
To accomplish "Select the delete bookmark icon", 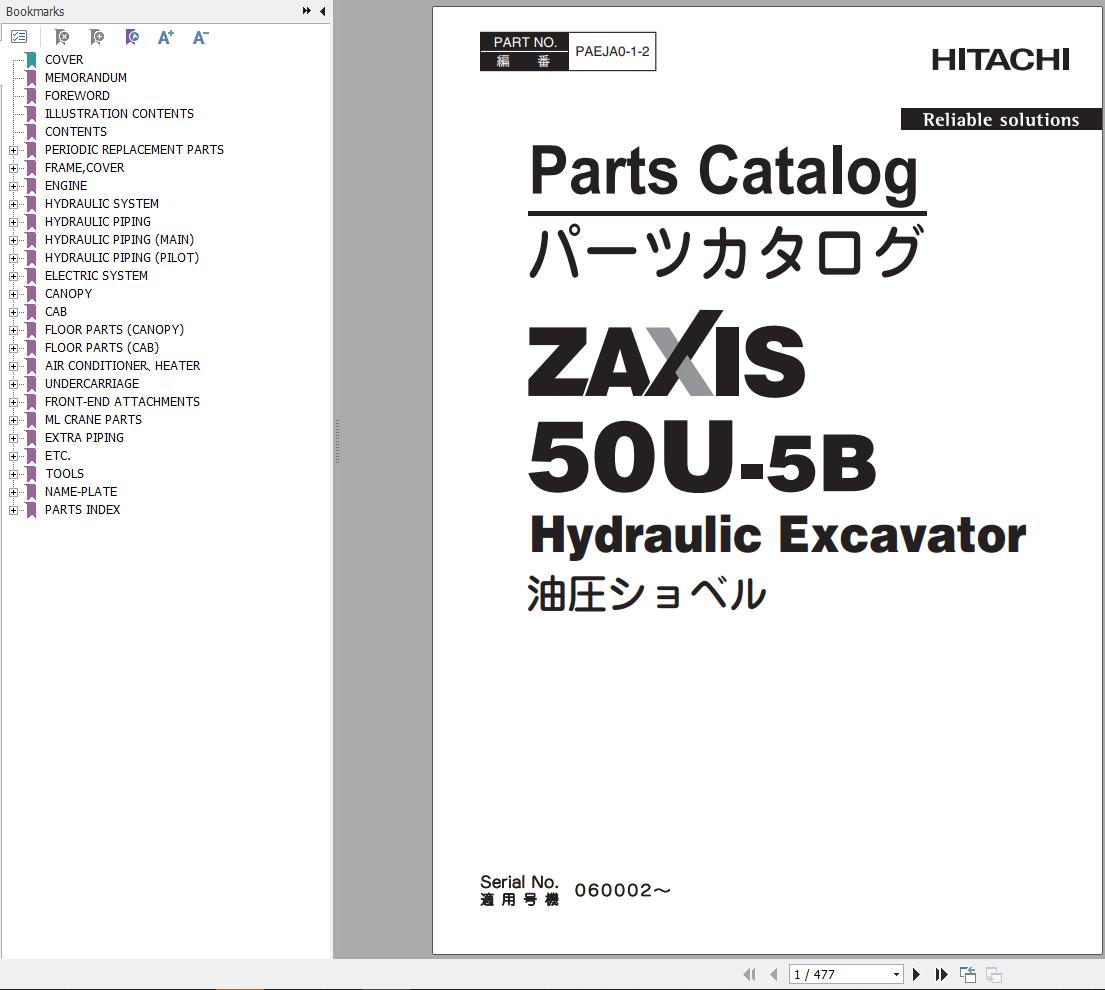I will coord(60,37).
